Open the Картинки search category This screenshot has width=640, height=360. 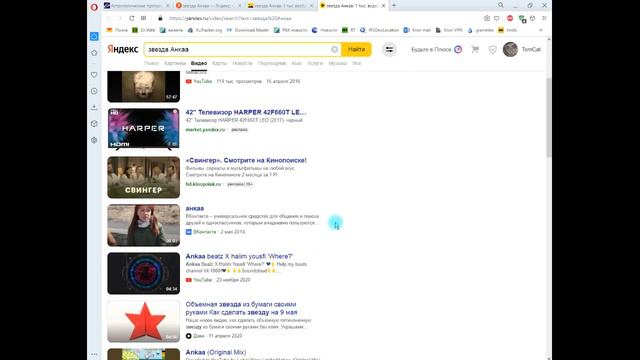coord(175,63)
